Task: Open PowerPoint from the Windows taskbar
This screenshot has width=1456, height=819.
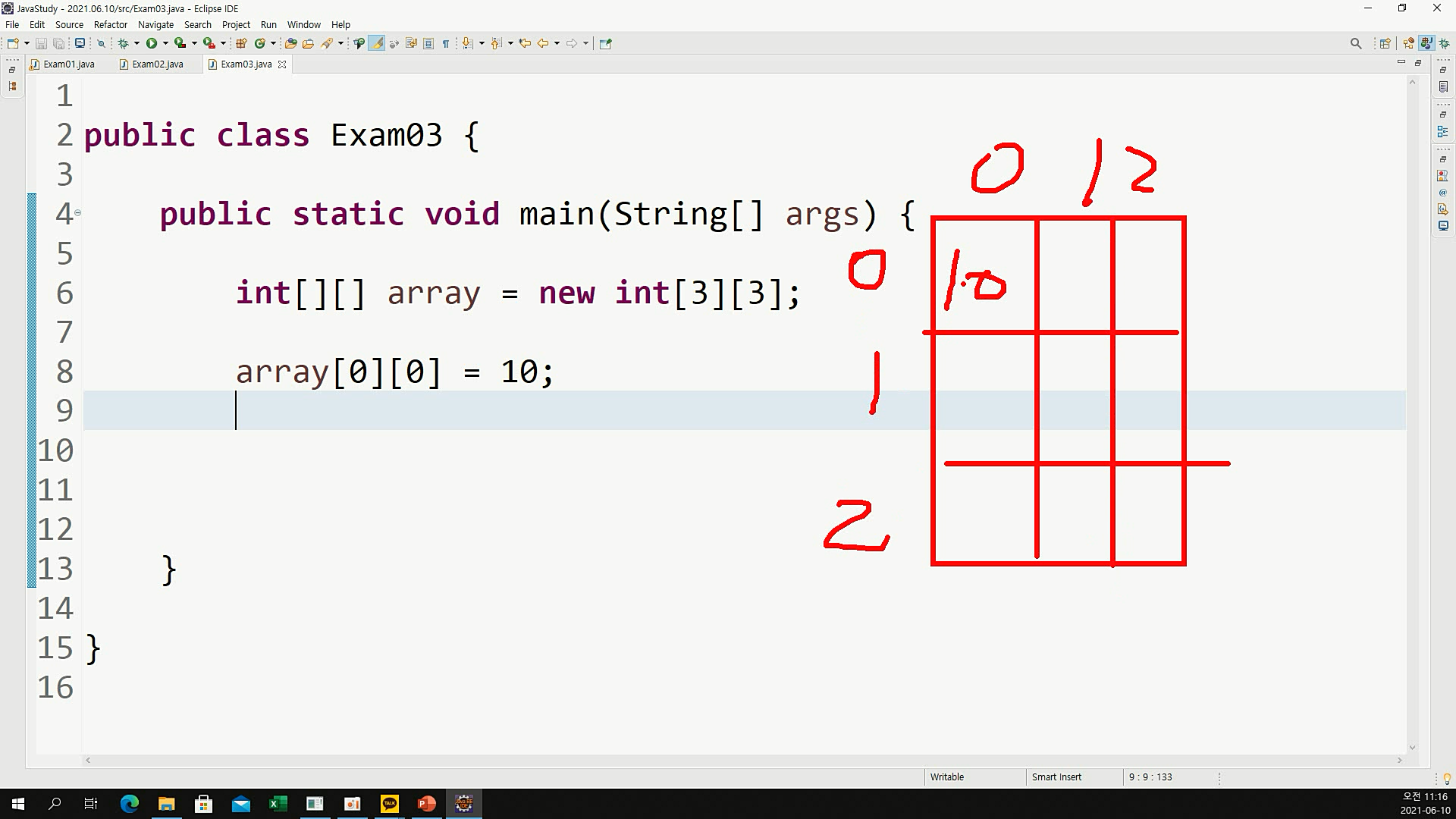Action: 426,804
